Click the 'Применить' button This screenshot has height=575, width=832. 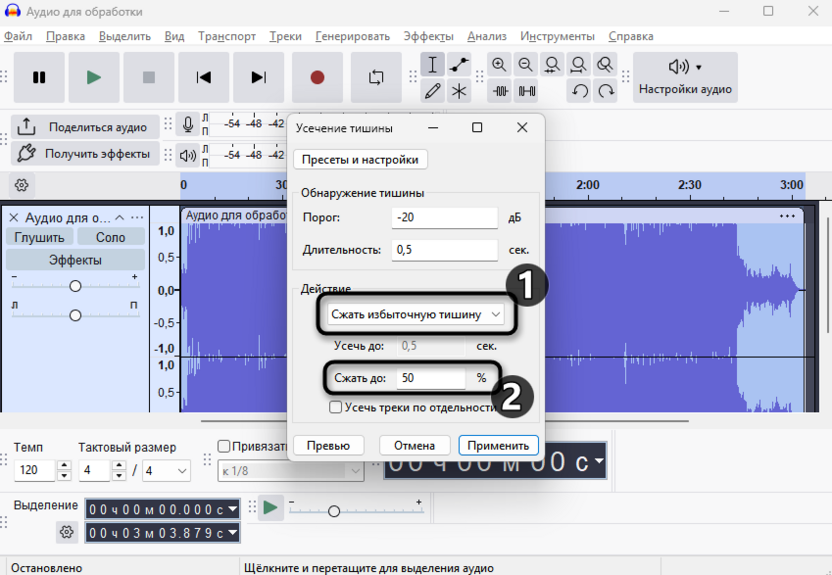[498, 445]
